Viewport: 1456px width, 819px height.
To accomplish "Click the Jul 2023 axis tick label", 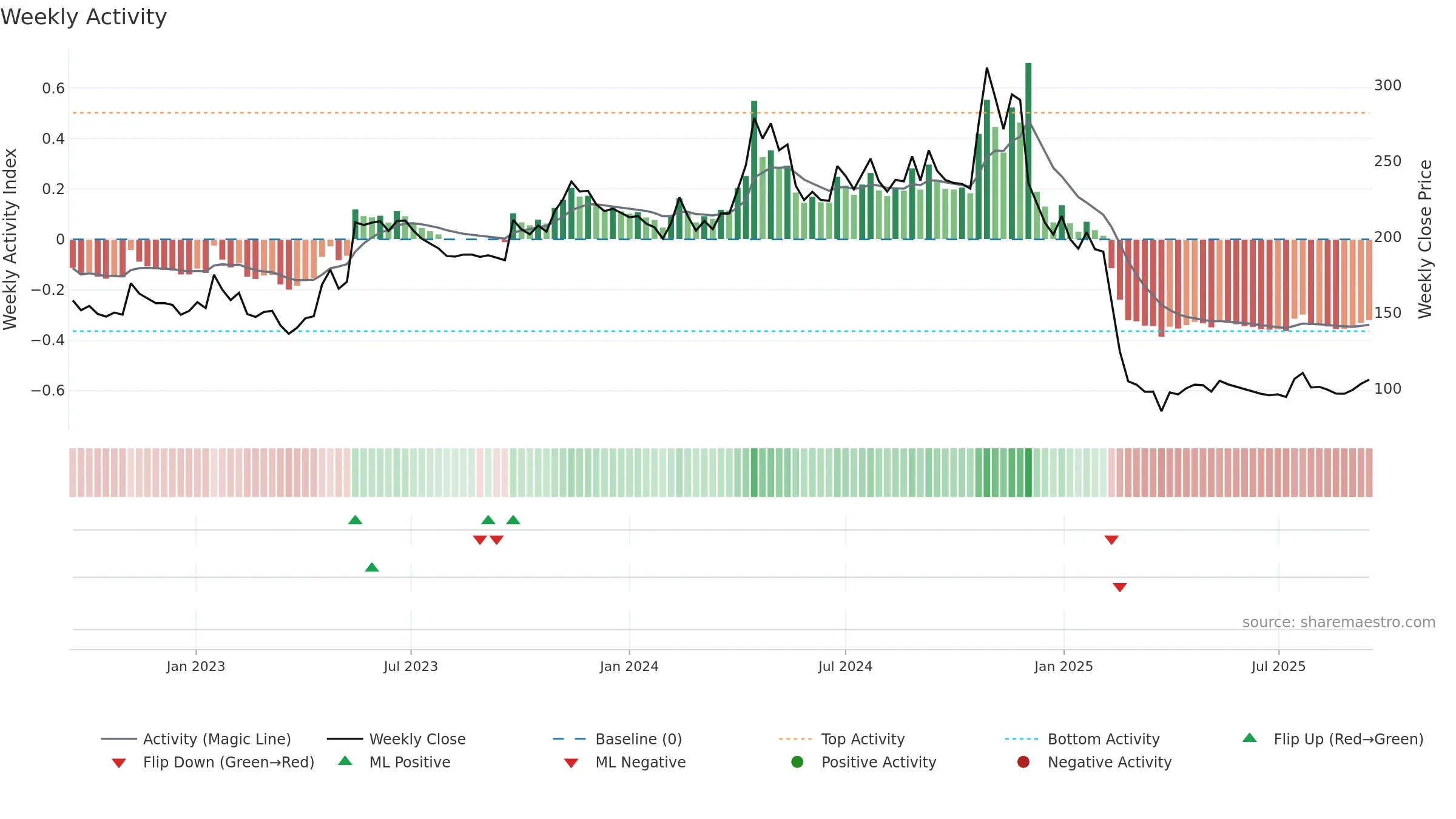I will pyautogui.click(x=411, y=666).
